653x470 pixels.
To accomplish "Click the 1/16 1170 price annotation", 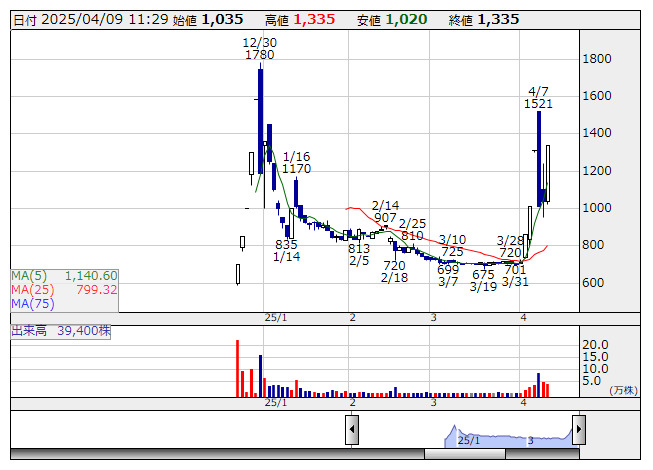I will (x=296, y=163).
